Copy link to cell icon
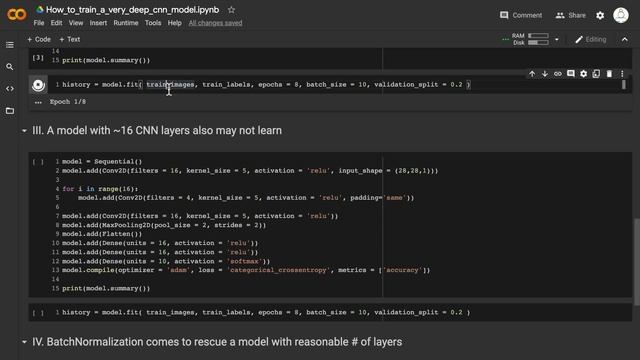Viewport: 640px width, 360px height. click(558, 74)
